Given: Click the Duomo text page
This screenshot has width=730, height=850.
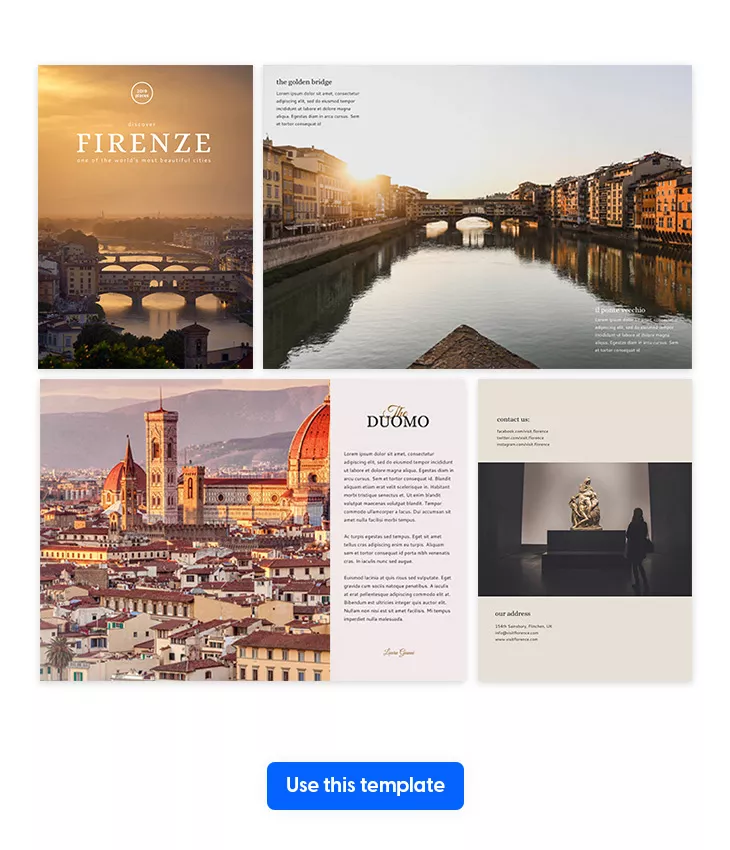Looking at the screenshot, I should click(x=398, y=530).
